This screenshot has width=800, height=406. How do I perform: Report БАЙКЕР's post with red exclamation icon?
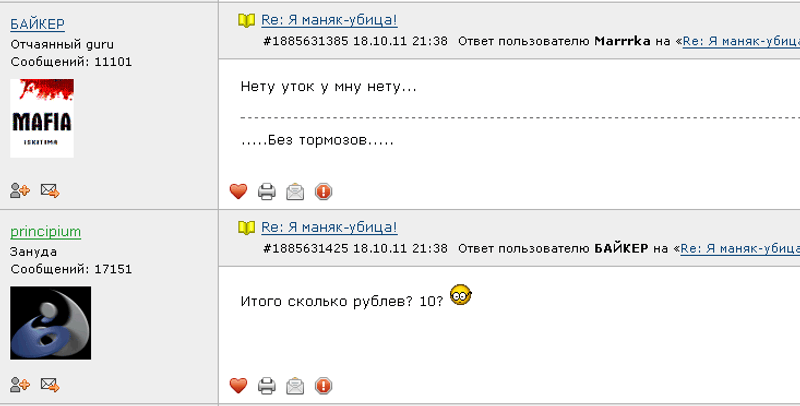coord(324,191)
